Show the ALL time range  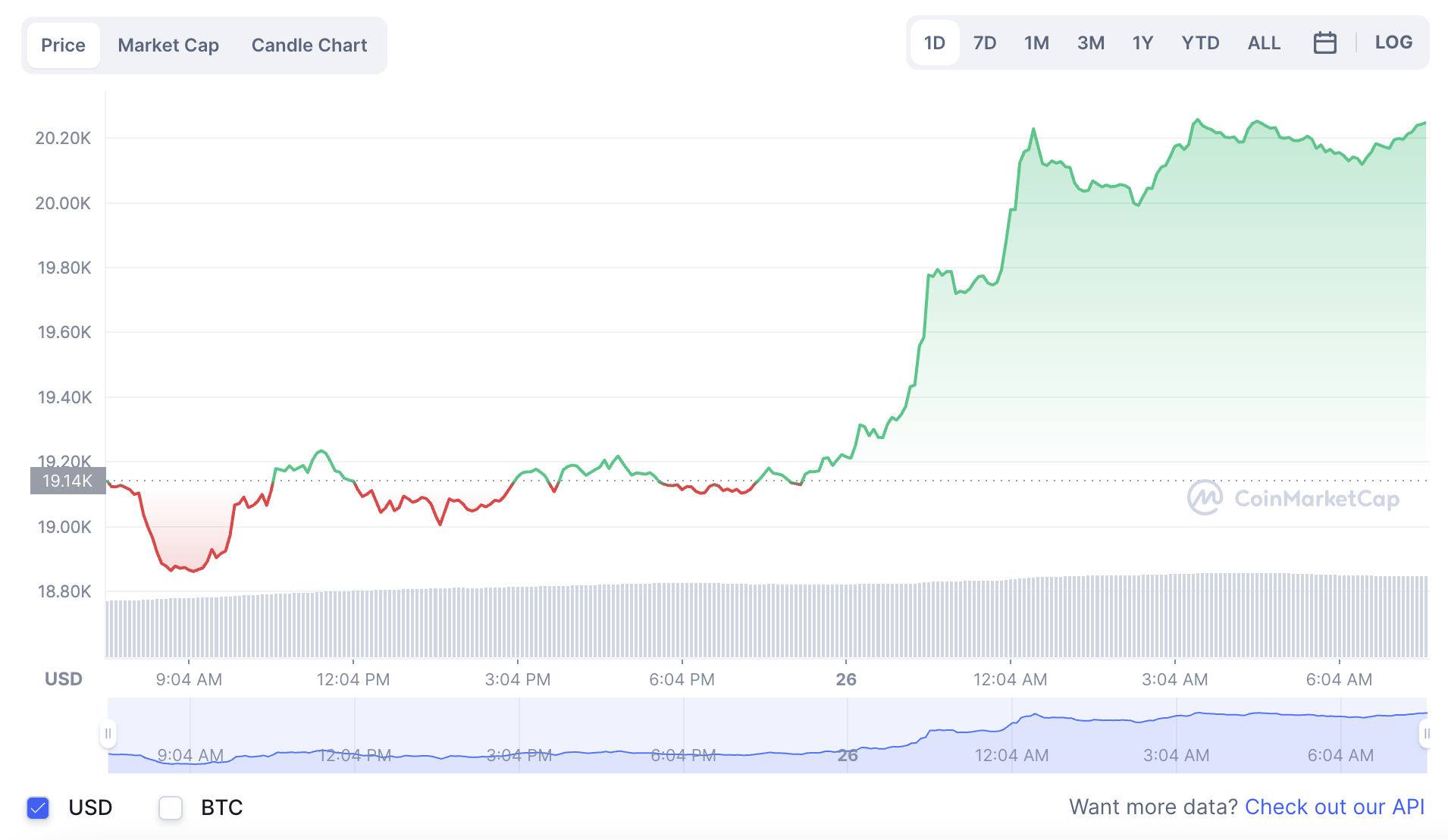[1264, 43]
